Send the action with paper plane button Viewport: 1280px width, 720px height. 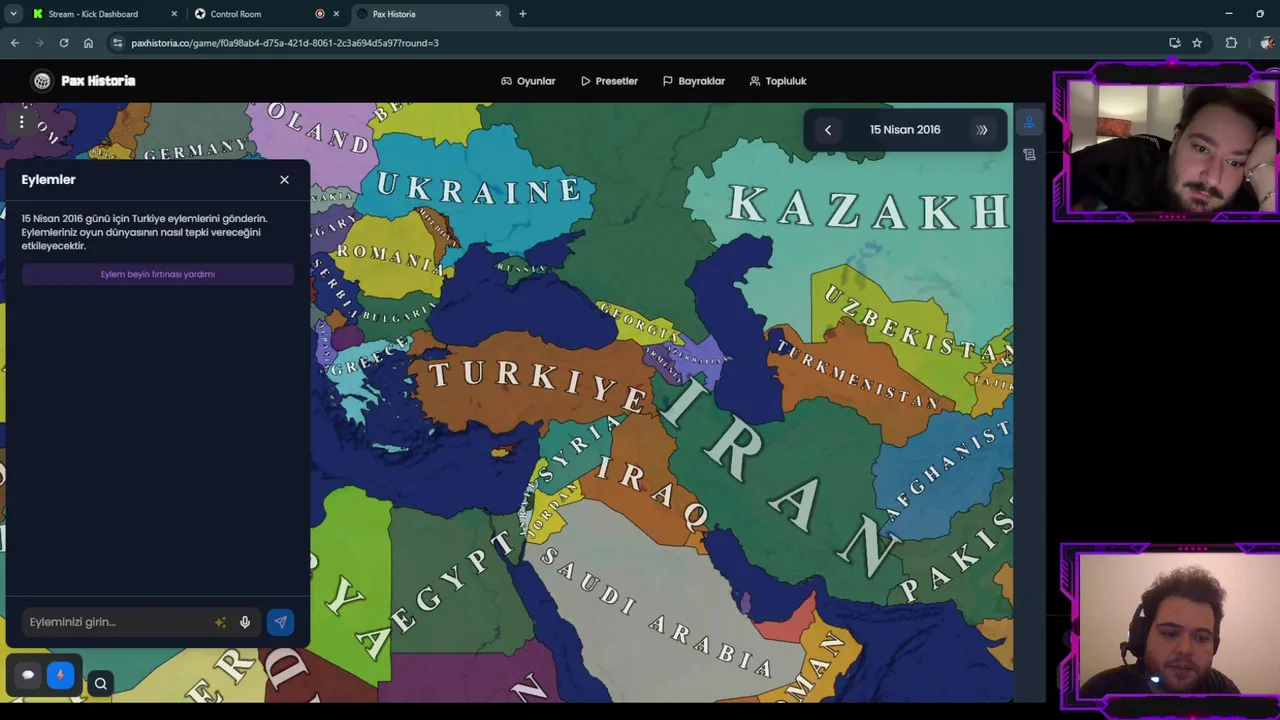point(280,622)
